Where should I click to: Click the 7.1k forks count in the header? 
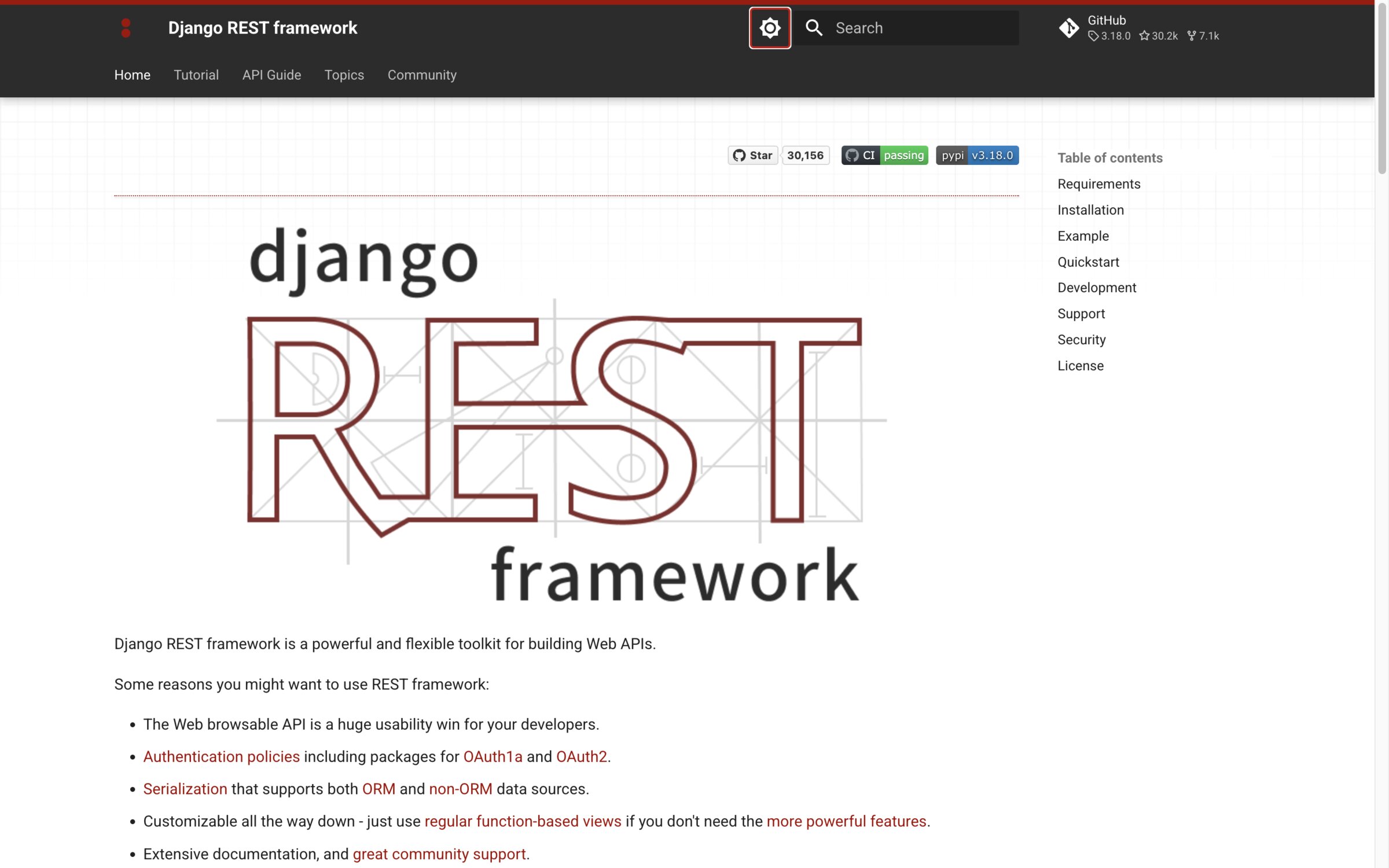[x=1203, y=36]
